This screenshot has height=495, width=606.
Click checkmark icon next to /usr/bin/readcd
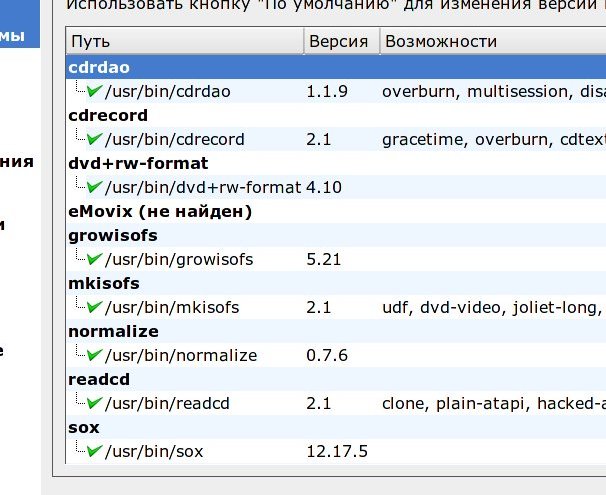[x=95, y=403]
